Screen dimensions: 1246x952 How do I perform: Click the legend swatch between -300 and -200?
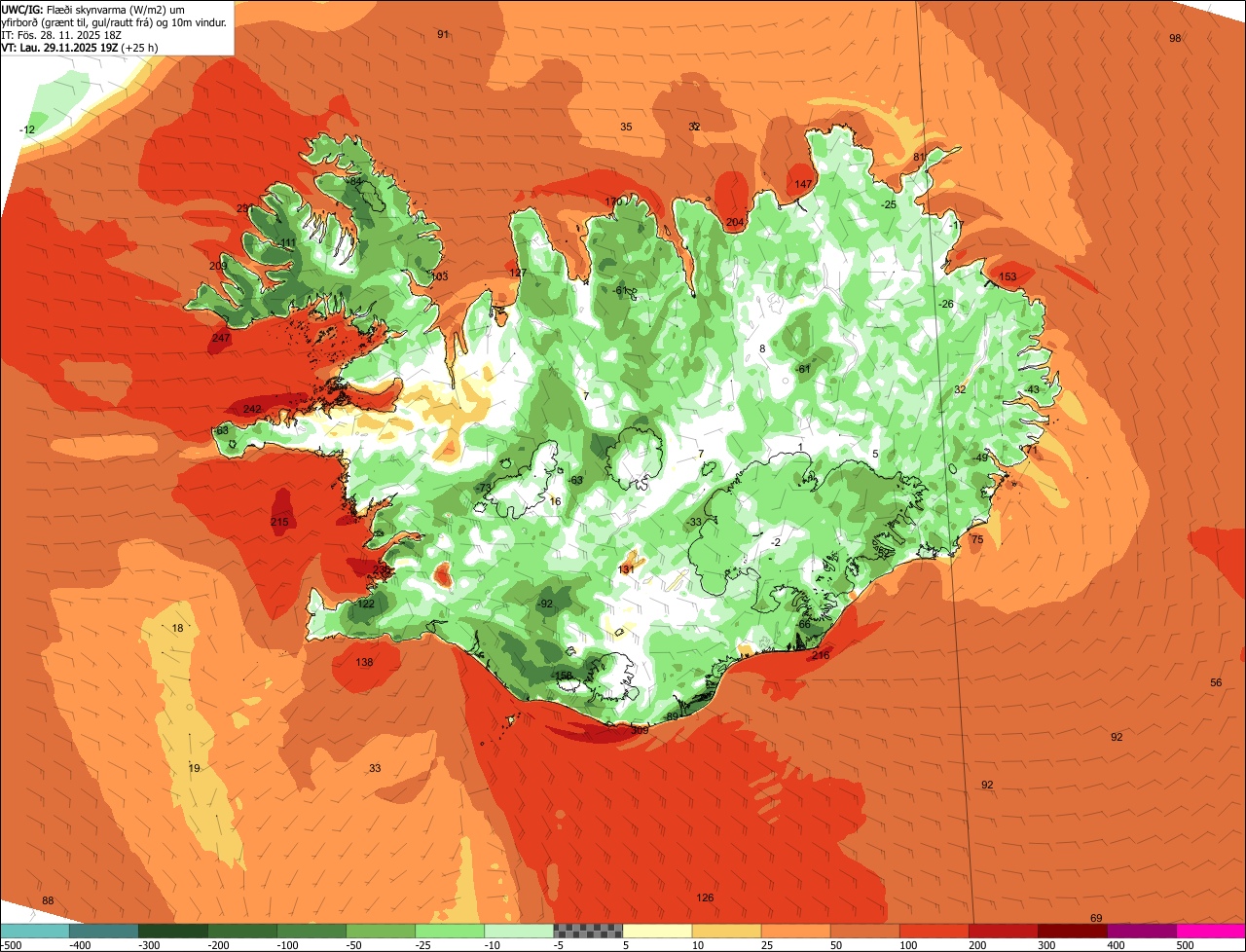pyautogui.click(x=173, y=931)
